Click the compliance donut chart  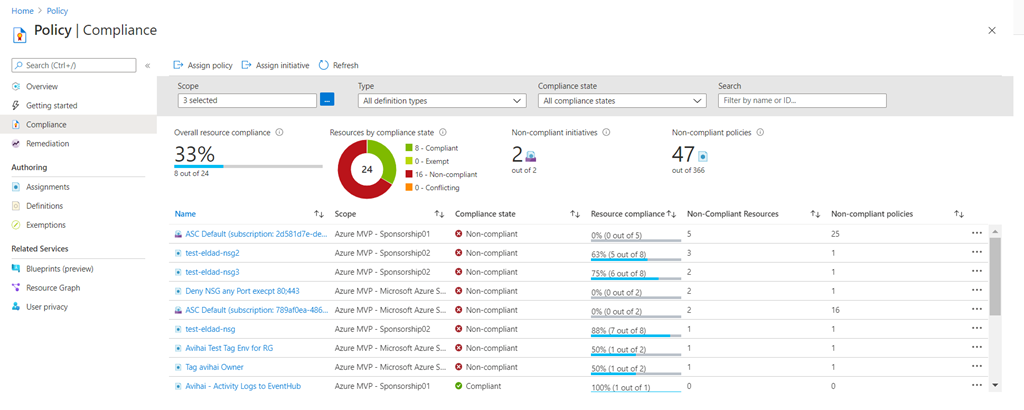pyautogui.click(x=367, y=169)
